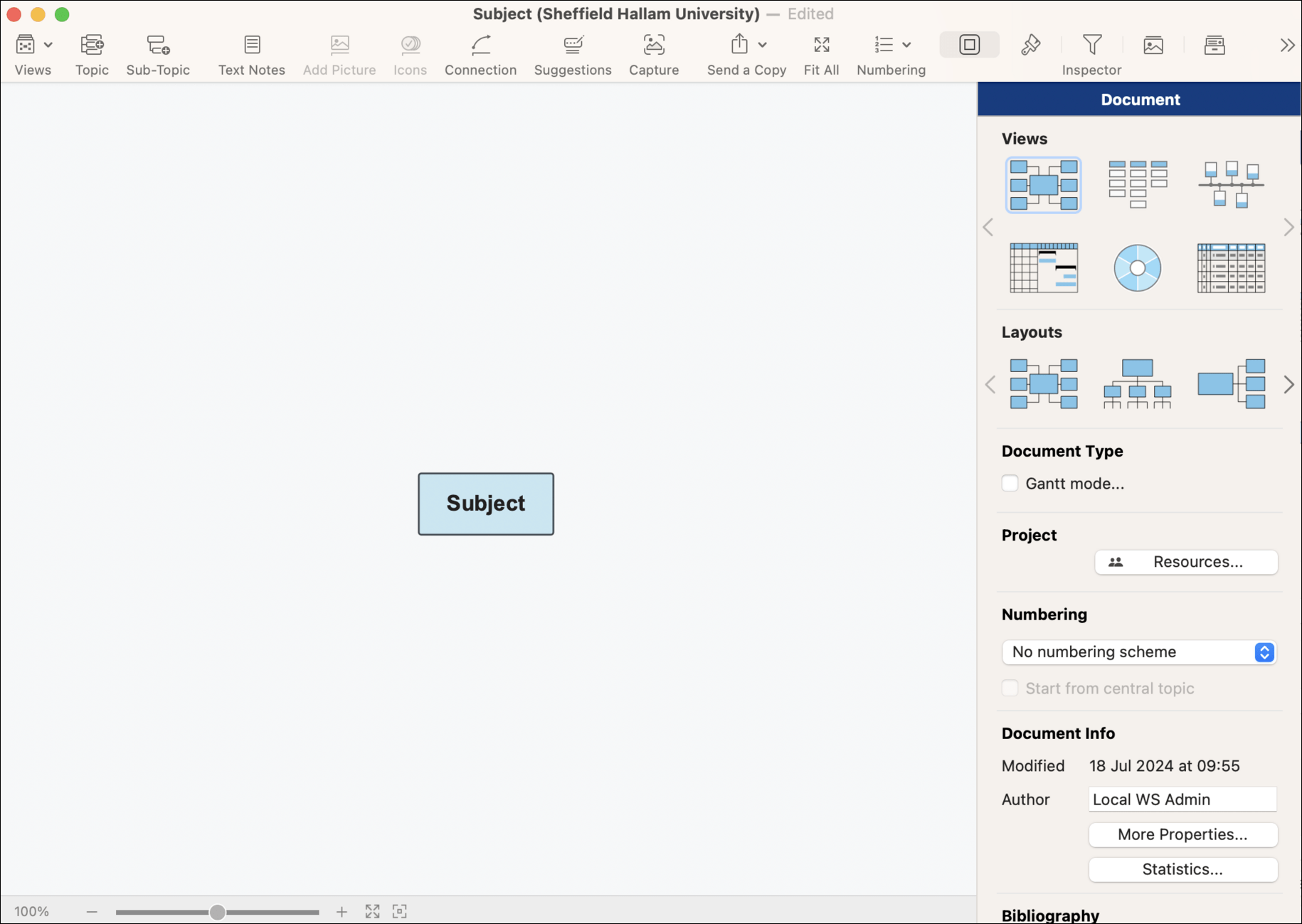
Task: Toggle the Document inspector tab button
Action: [x=969, y=45]
